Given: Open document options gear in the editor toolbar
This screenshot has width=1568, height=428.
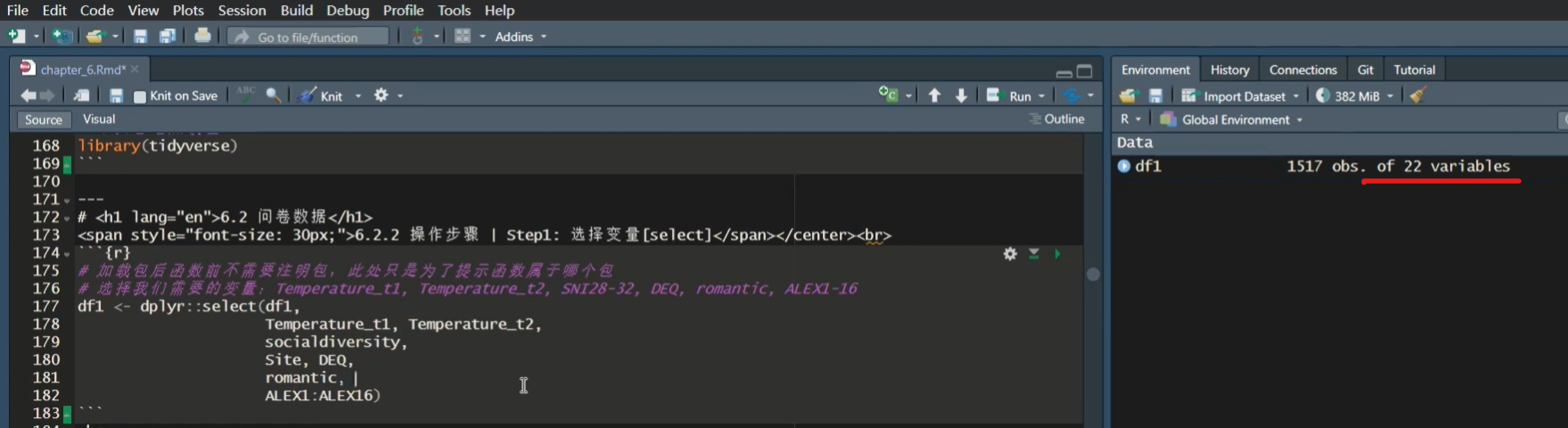Looking at the screenshot, I should (382, 95).
